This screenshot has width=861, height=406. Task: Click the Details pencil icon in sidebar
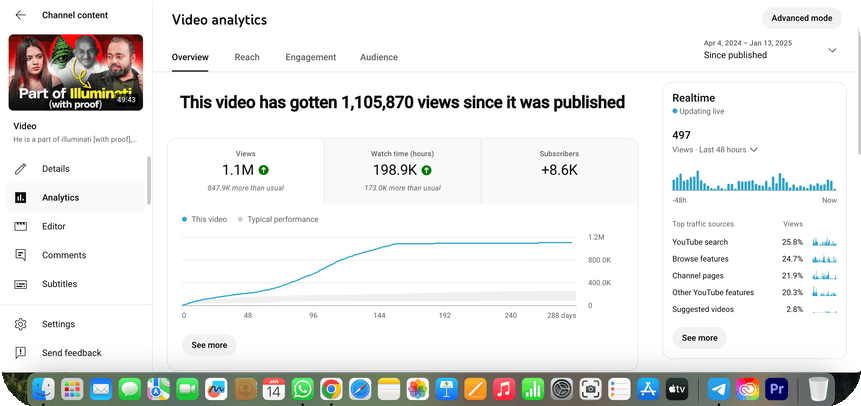click(x=20, y=169)
